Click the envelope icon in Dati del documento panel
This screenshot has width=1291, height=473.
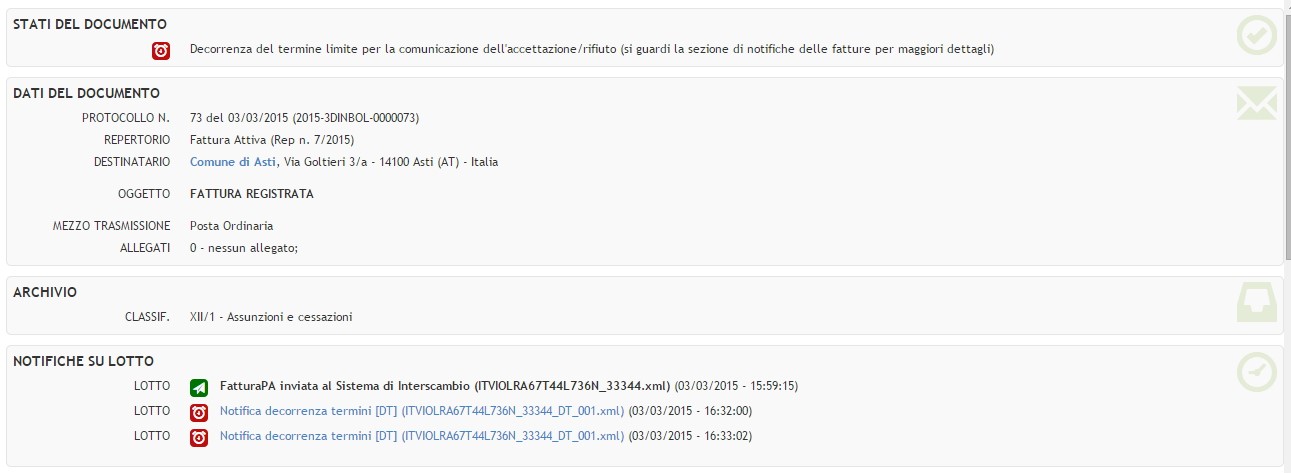click(1256, 103)
